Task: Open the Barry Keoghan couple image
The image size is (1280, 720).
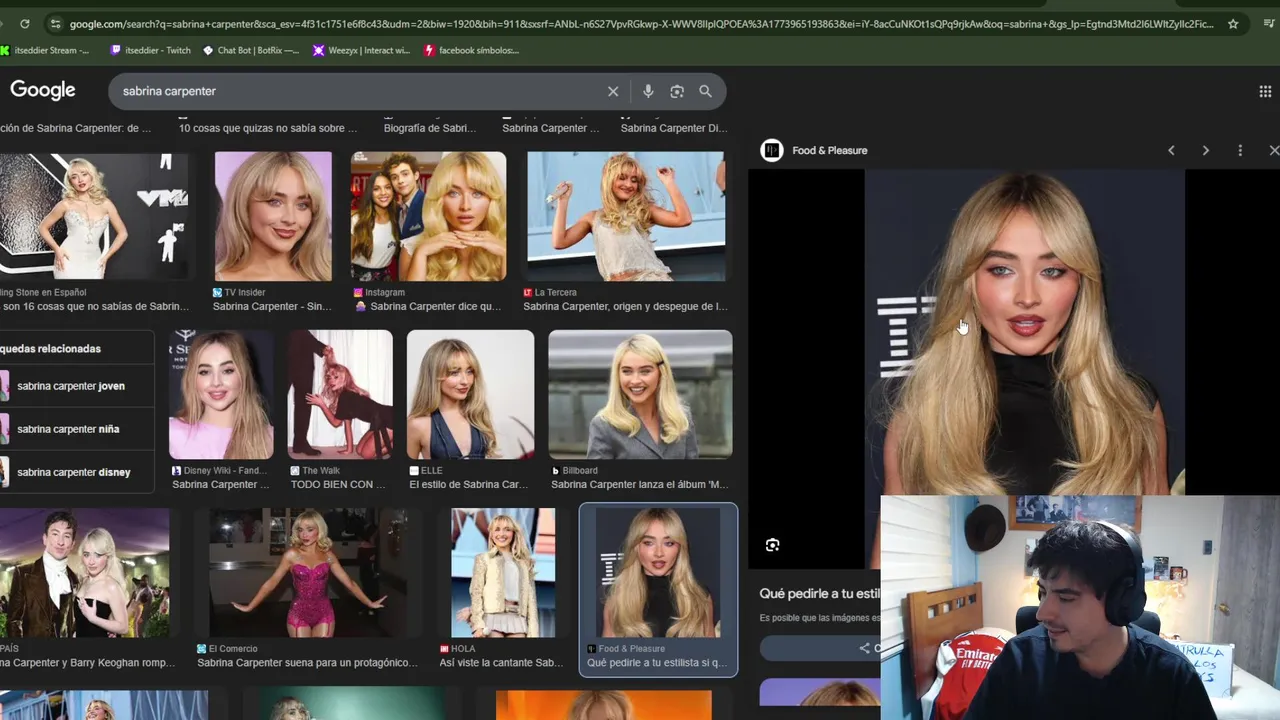Action: tap(84, 572)
